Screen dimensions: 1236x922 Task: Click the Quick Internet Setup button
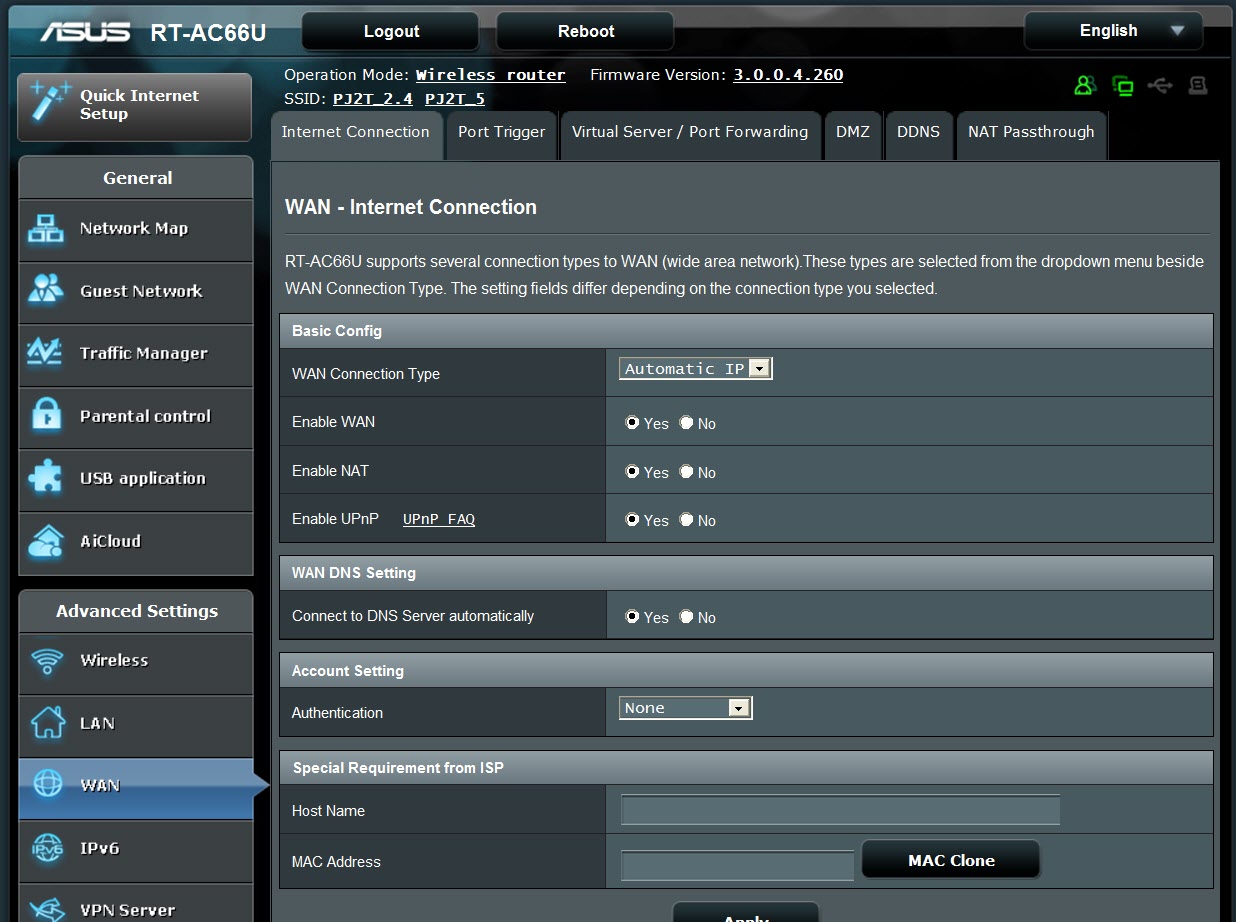click(x=135, y=106)
